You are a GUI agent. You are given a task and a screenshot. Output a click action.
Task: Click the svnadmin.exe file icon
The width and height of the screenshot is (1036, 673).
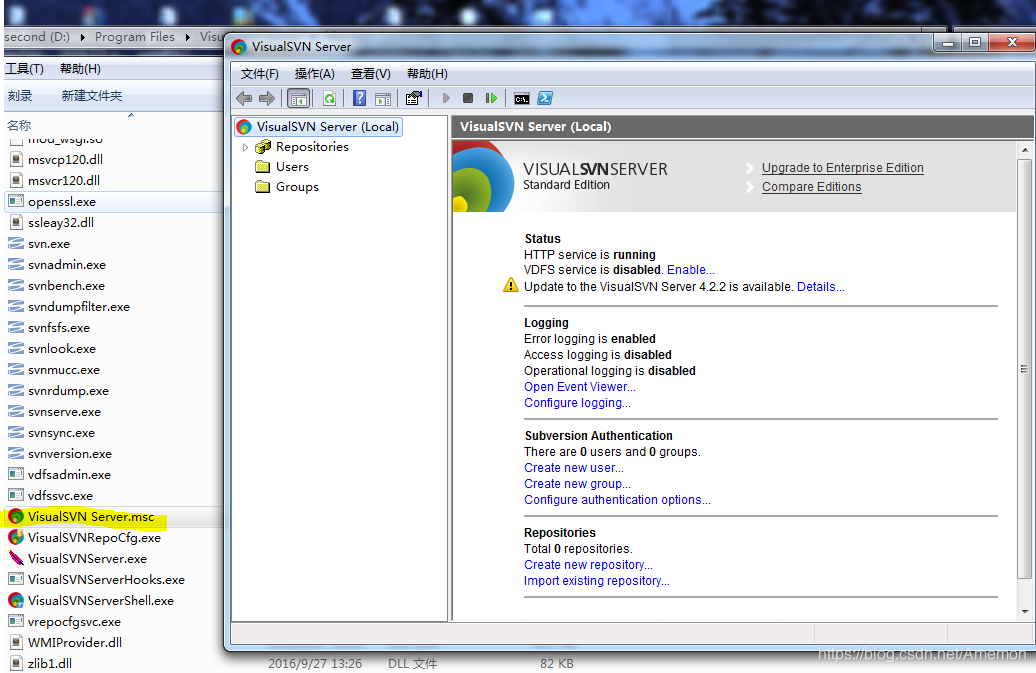[x=16, y=265]
